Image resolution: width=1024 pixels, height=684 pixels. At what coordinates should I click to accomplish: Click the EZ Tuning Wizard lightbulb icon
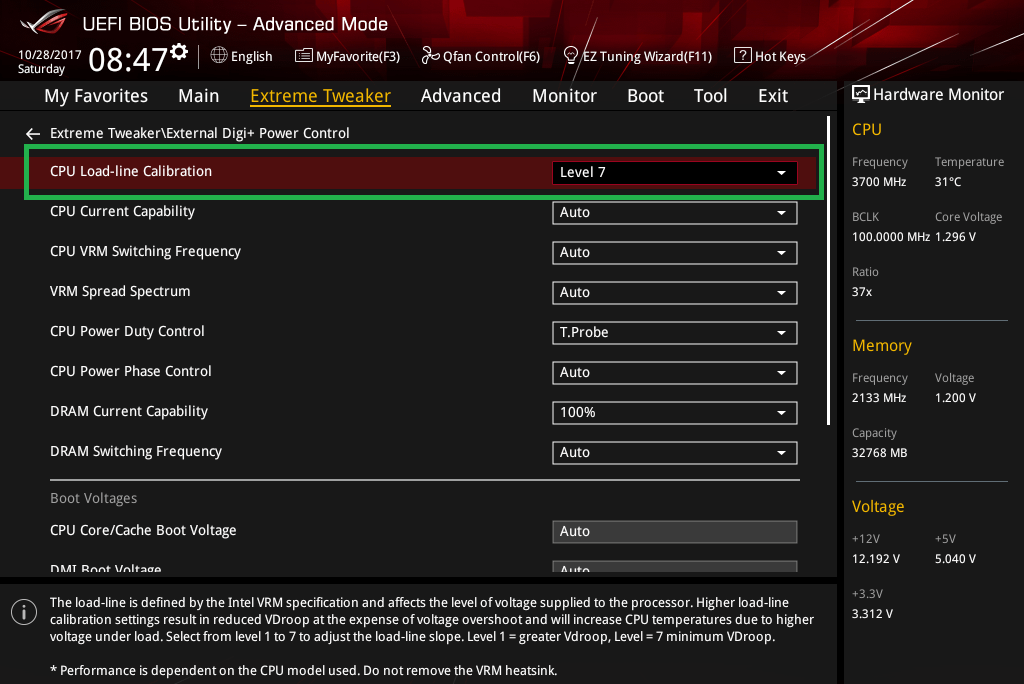570,56
